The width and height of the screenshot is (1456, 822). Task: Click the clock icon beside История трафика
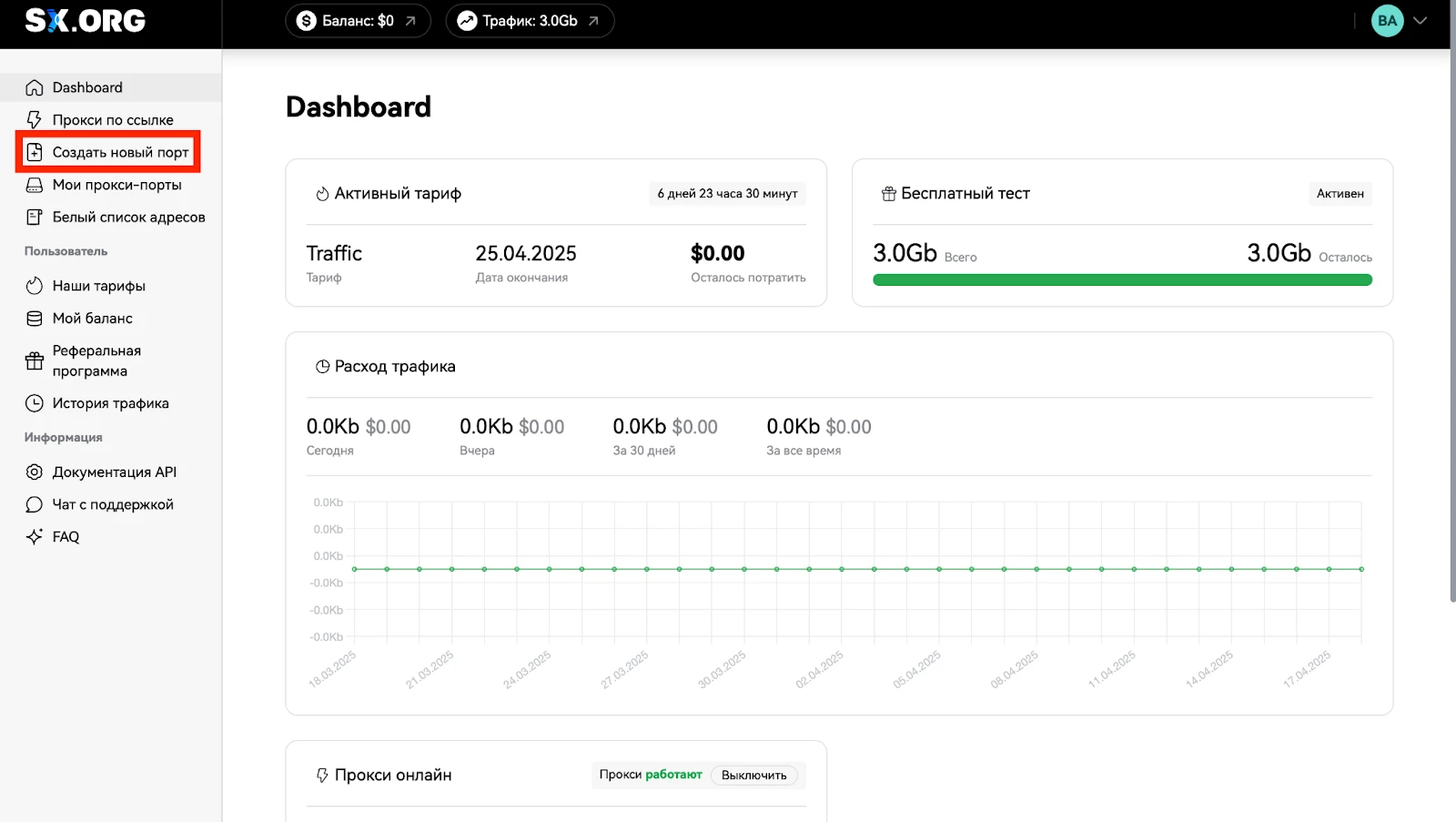(x=35, y=403)
